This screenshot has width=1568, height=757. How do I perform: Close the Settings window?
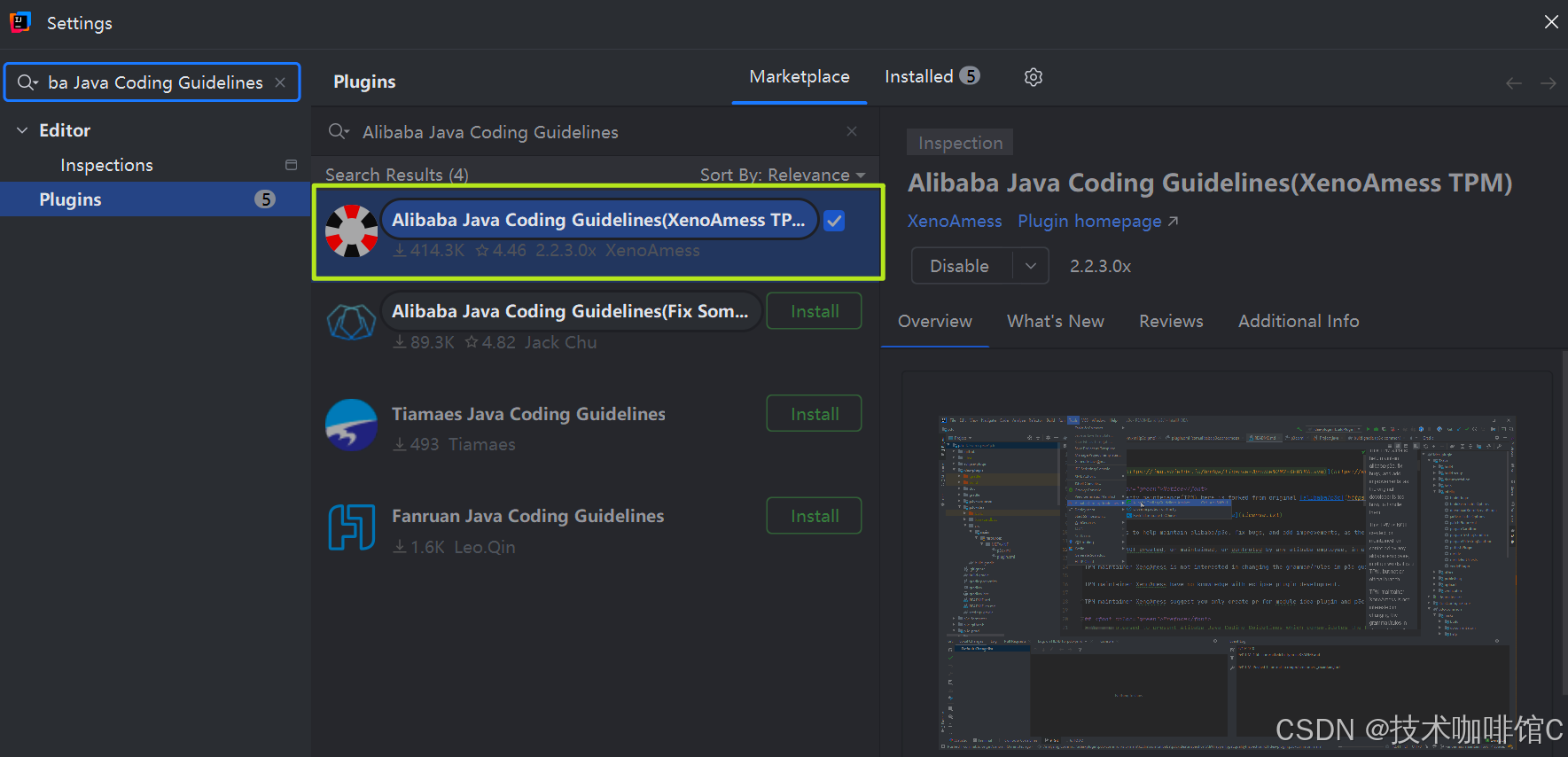pyautogui.click(x=1551, y=22)
